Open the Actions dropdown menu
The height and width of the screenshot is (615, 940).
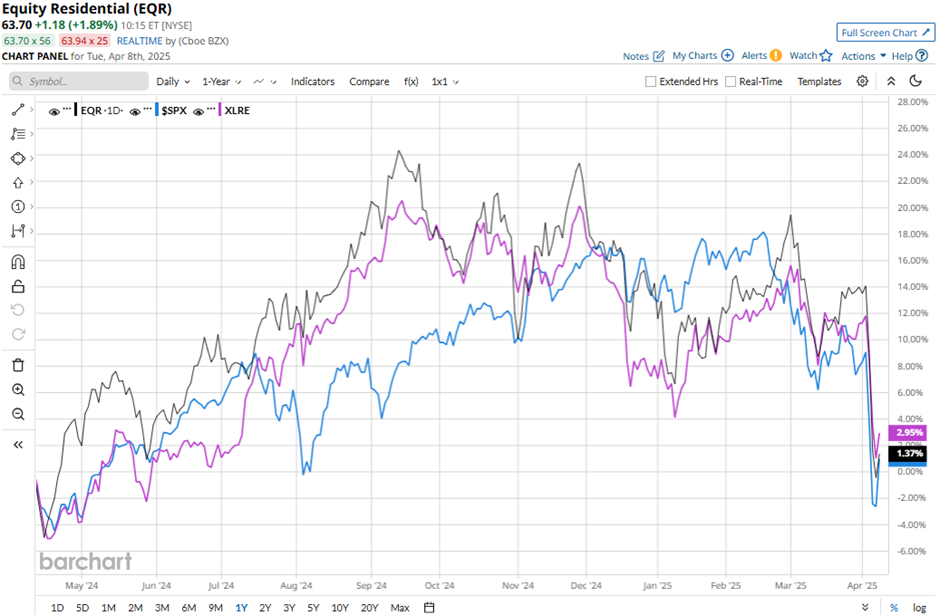[x=863, y=56]
